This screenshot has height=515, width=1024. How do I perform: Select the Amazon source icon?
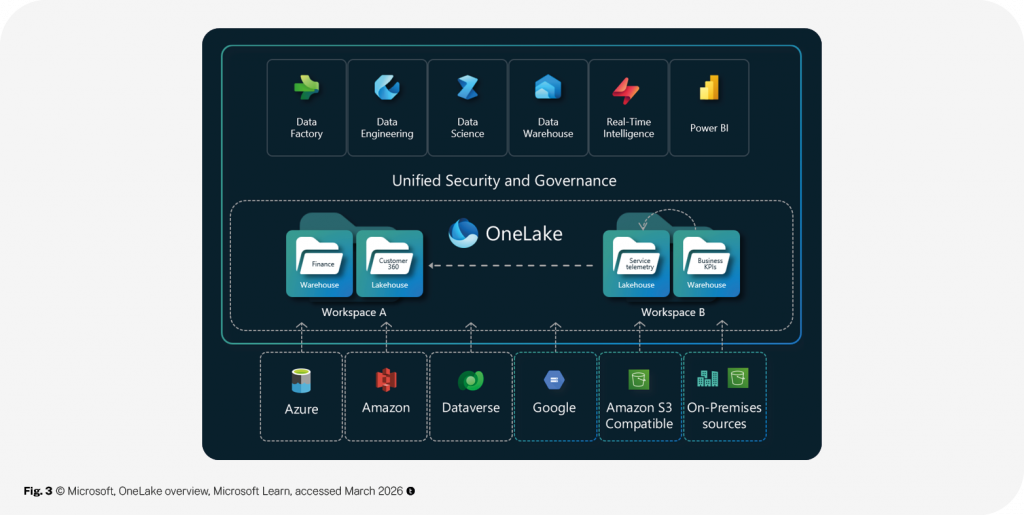386,381
